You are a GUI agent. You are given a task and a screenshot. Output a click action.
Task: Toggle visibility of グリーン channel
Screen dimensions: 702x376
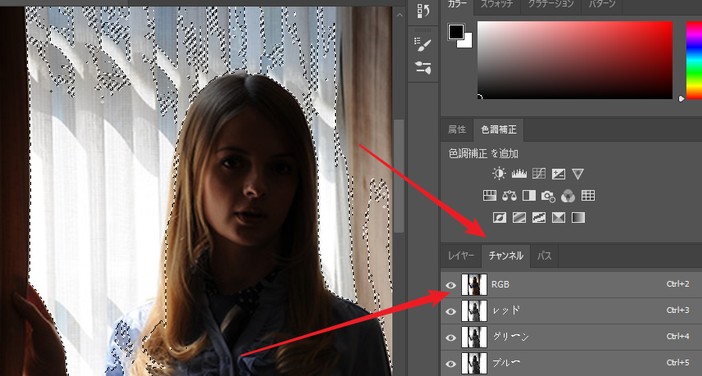pos(451,338)
